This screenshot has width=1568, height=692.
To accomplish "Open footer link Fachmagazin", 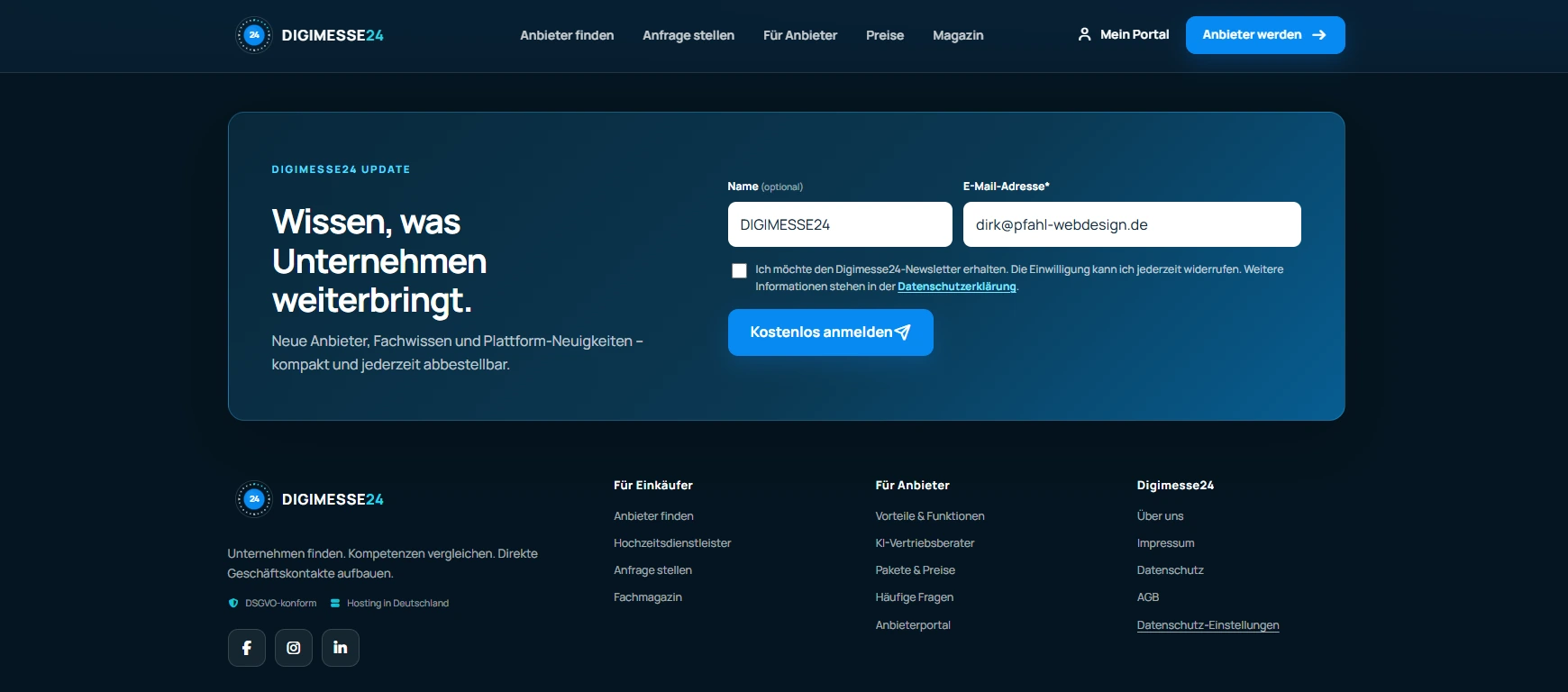I will (648, 597).
